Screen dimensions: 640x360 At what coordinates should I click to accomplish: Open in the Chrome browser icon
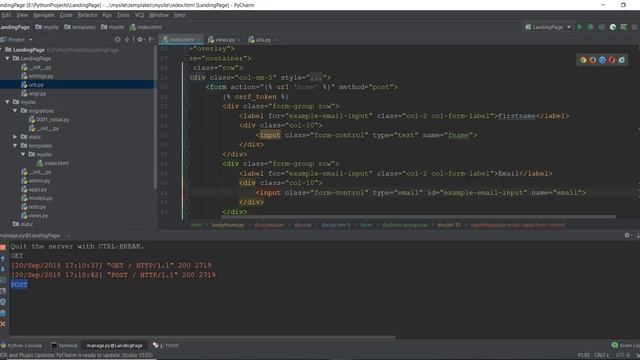(583, 60)
